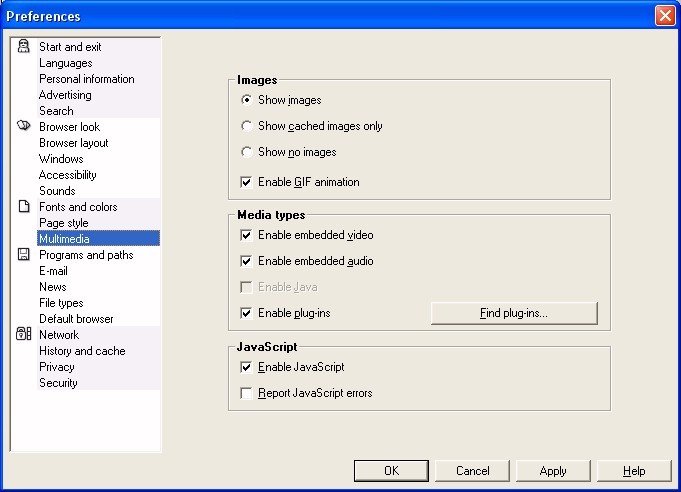This screenshot has height=492, width=681.
Task: Click the Apply button
Action: click(553, 471)
